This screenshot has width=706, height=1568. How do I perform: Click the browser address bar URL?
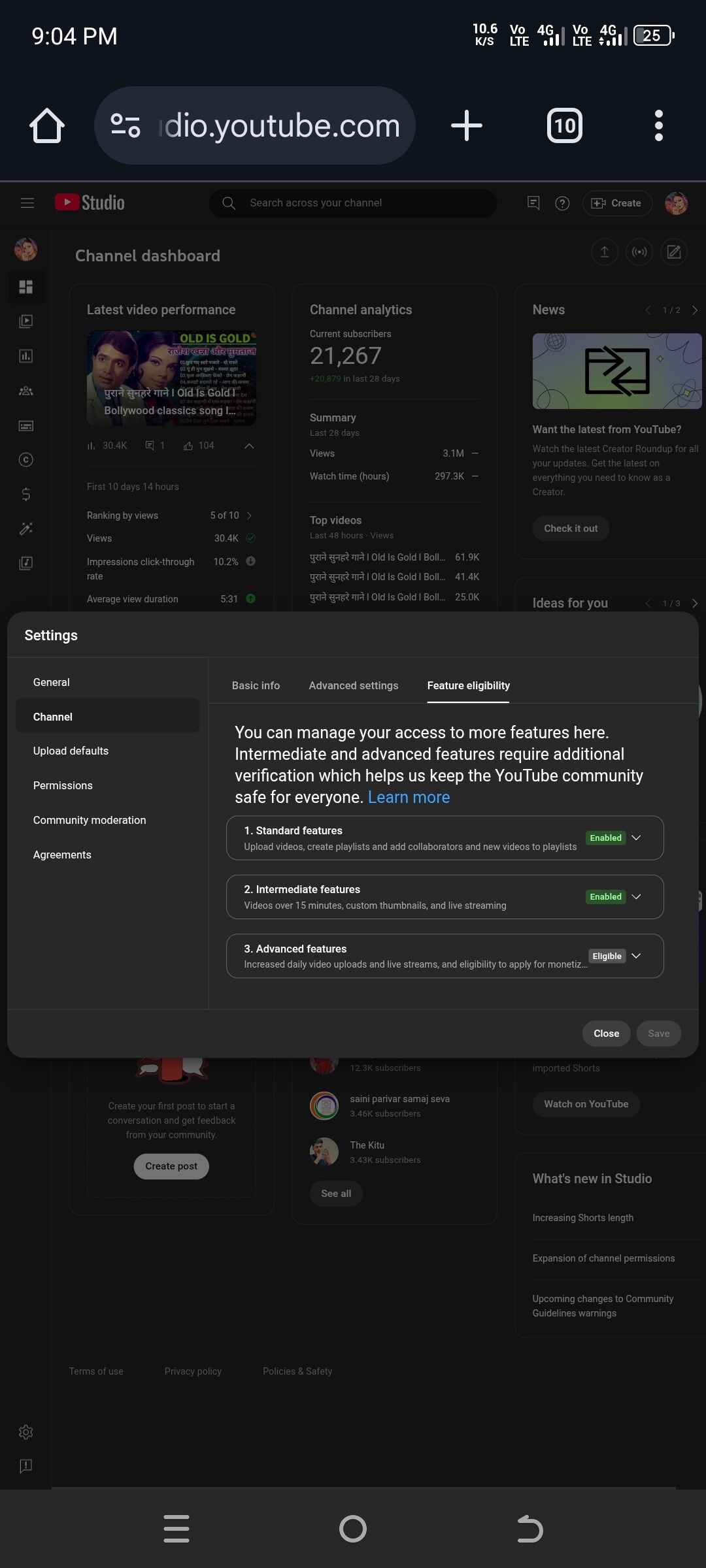280,125
